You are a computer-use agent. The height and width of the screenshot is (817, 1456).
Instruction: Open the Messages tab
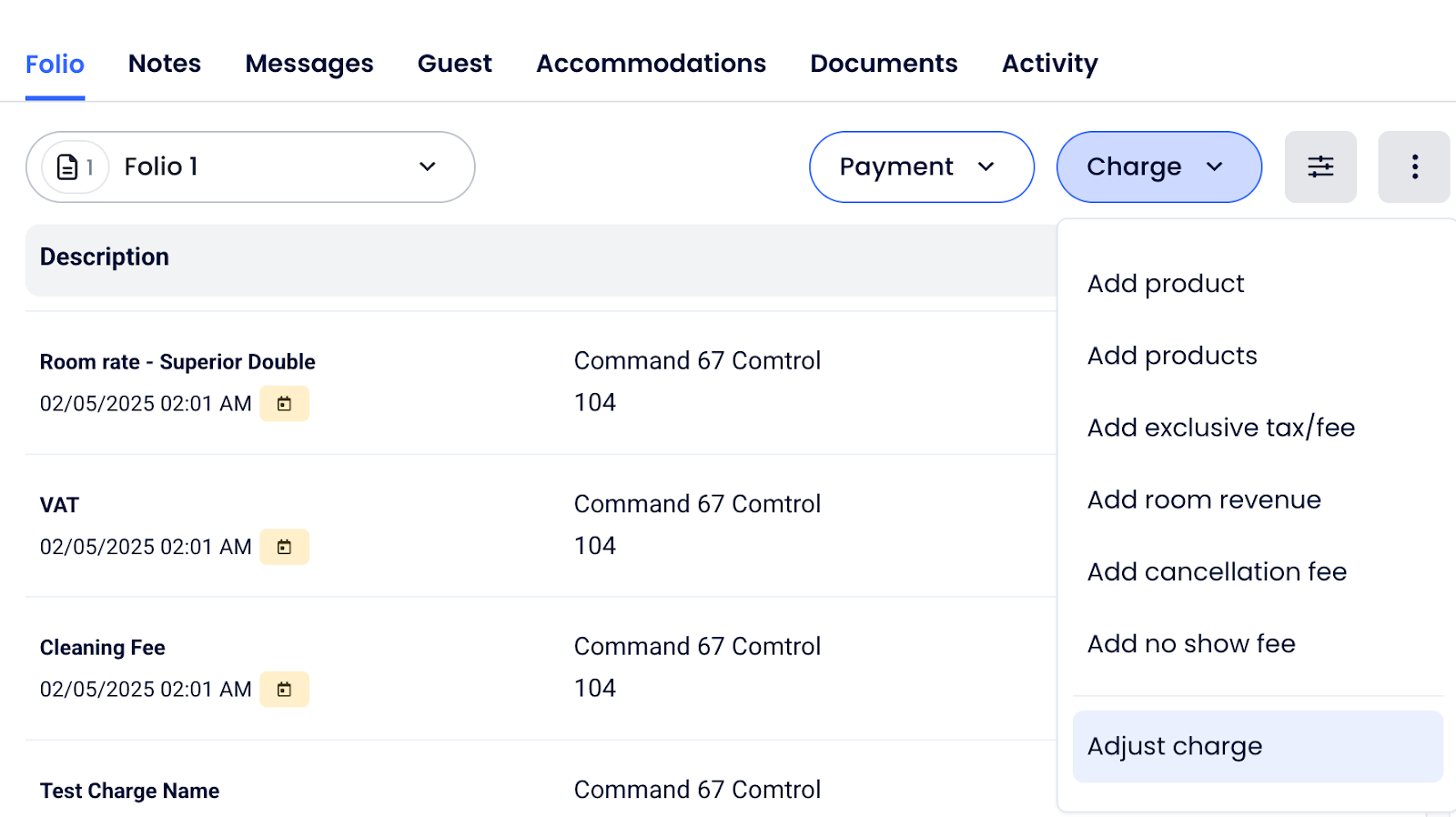309,64
